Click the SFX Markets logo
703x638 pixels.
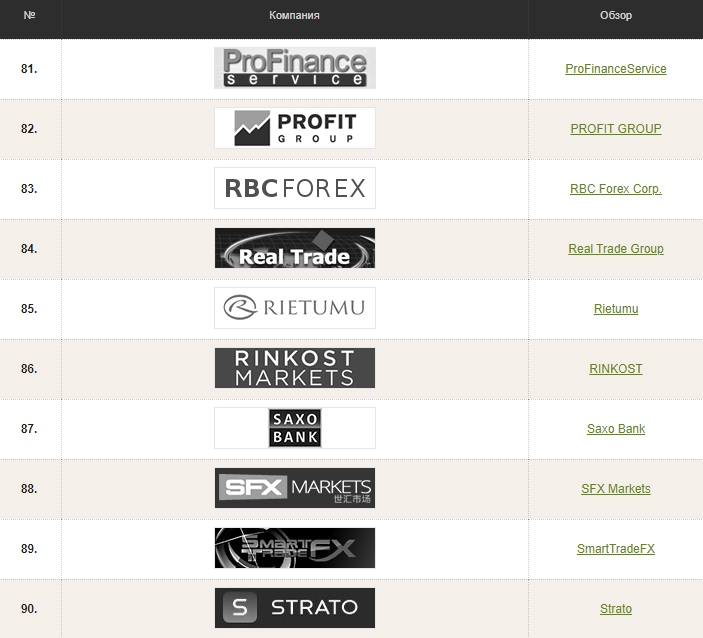point(294,488)
